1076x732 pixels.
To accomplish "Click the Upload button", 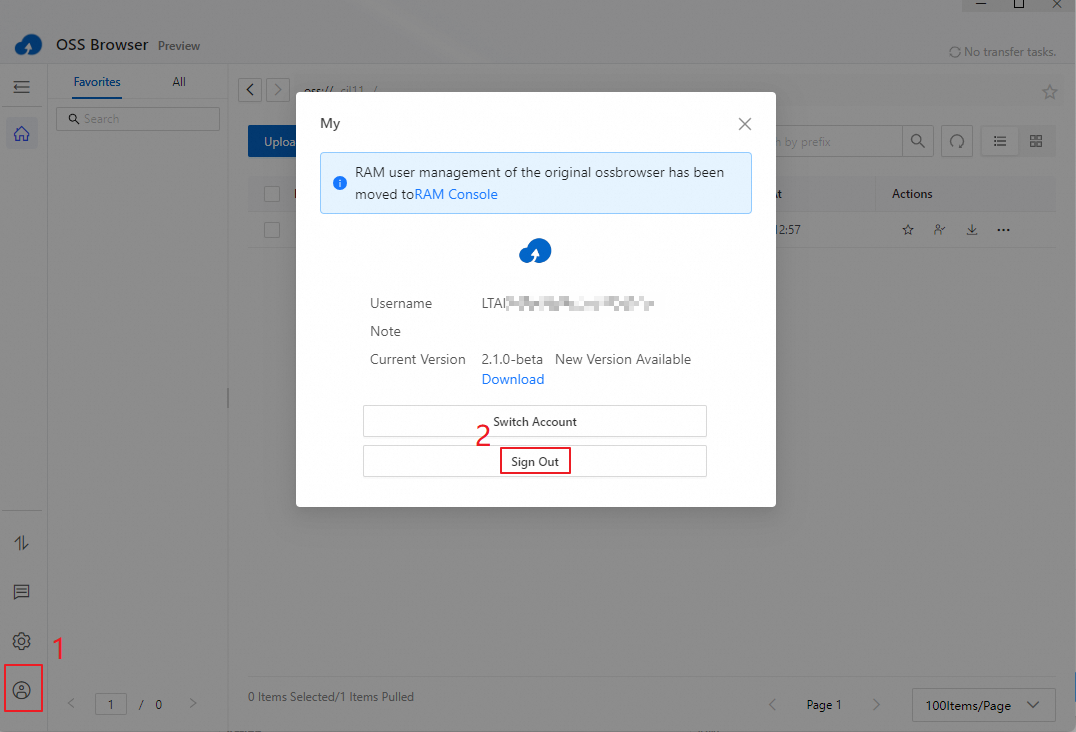I will [x=272, y=141].
